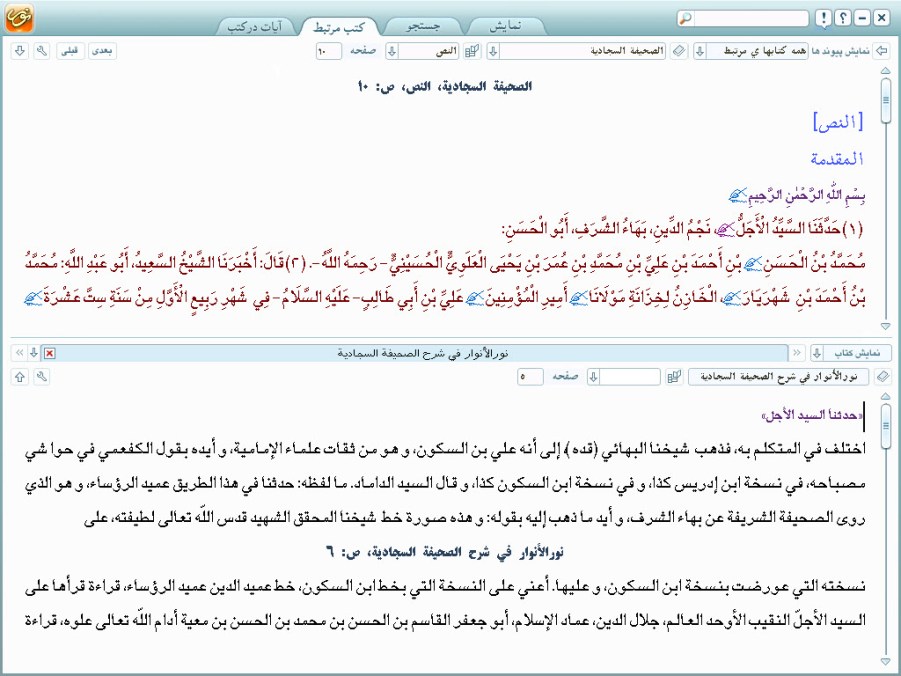
Task: Click the المقدمة heading link
Action: pos(837,159)
